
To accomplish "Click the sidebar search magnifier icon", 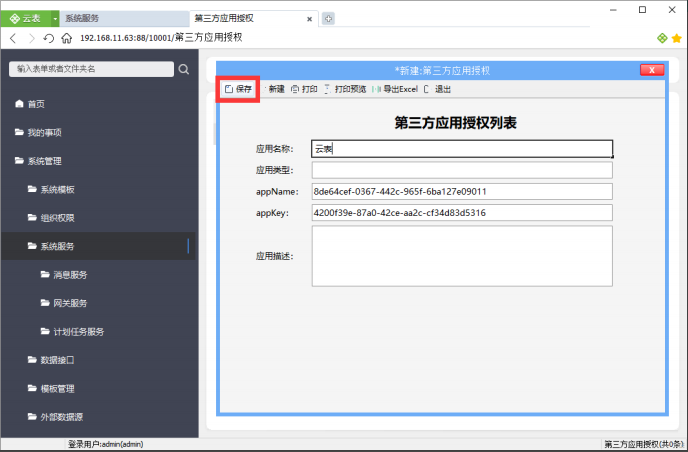I will (x=184, y=69).
